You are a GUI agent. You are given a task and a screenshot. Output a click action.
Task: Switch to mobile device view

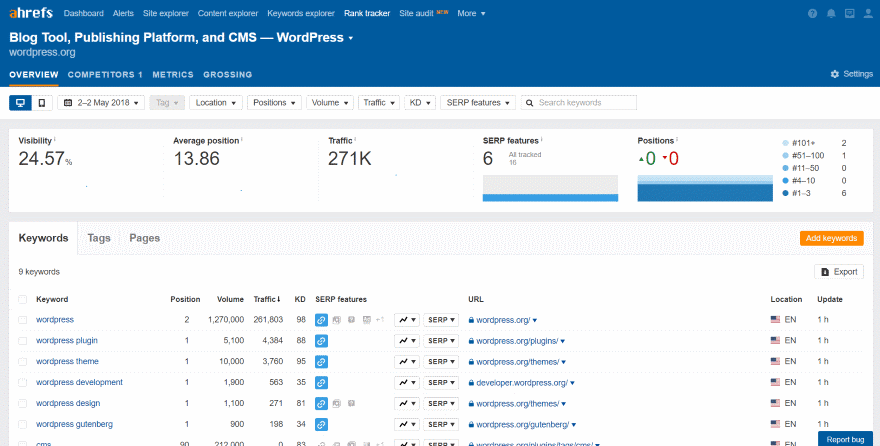tap(42, 102)
